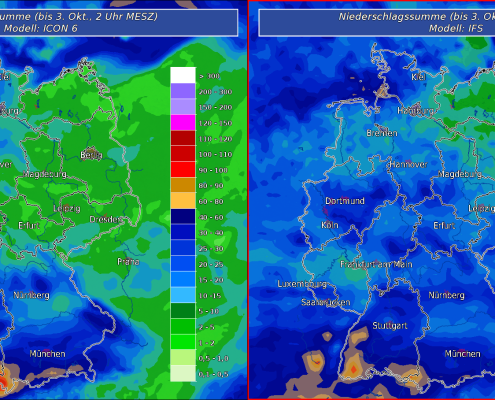Viewport: 495px width, 400px height.
Task: Click the 'Modell: ICON 6' title text
Action: tap(41, 29)
